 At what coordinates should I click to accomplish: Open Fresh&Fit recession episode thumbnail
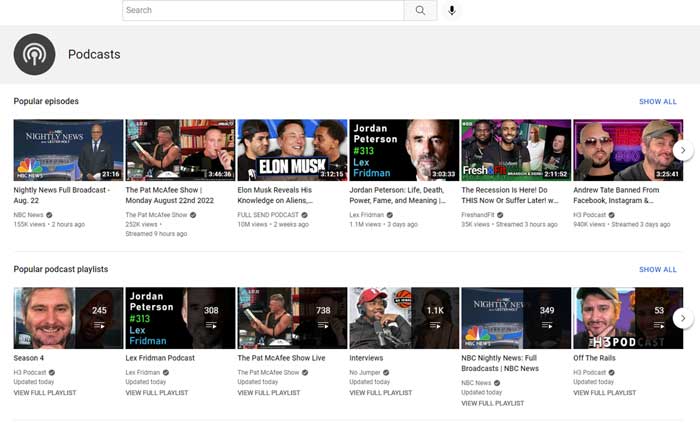[516, 150]
